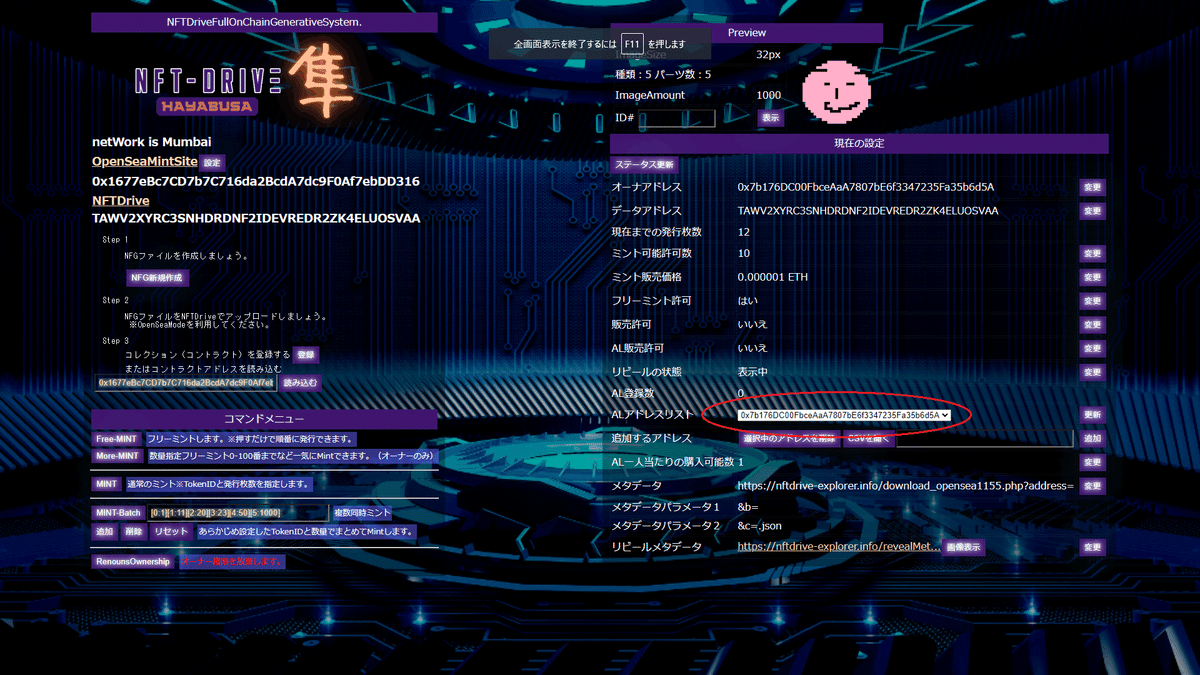Click 選択中のアドレスを削除 button

pyautogui.click(x=789, y=438)
